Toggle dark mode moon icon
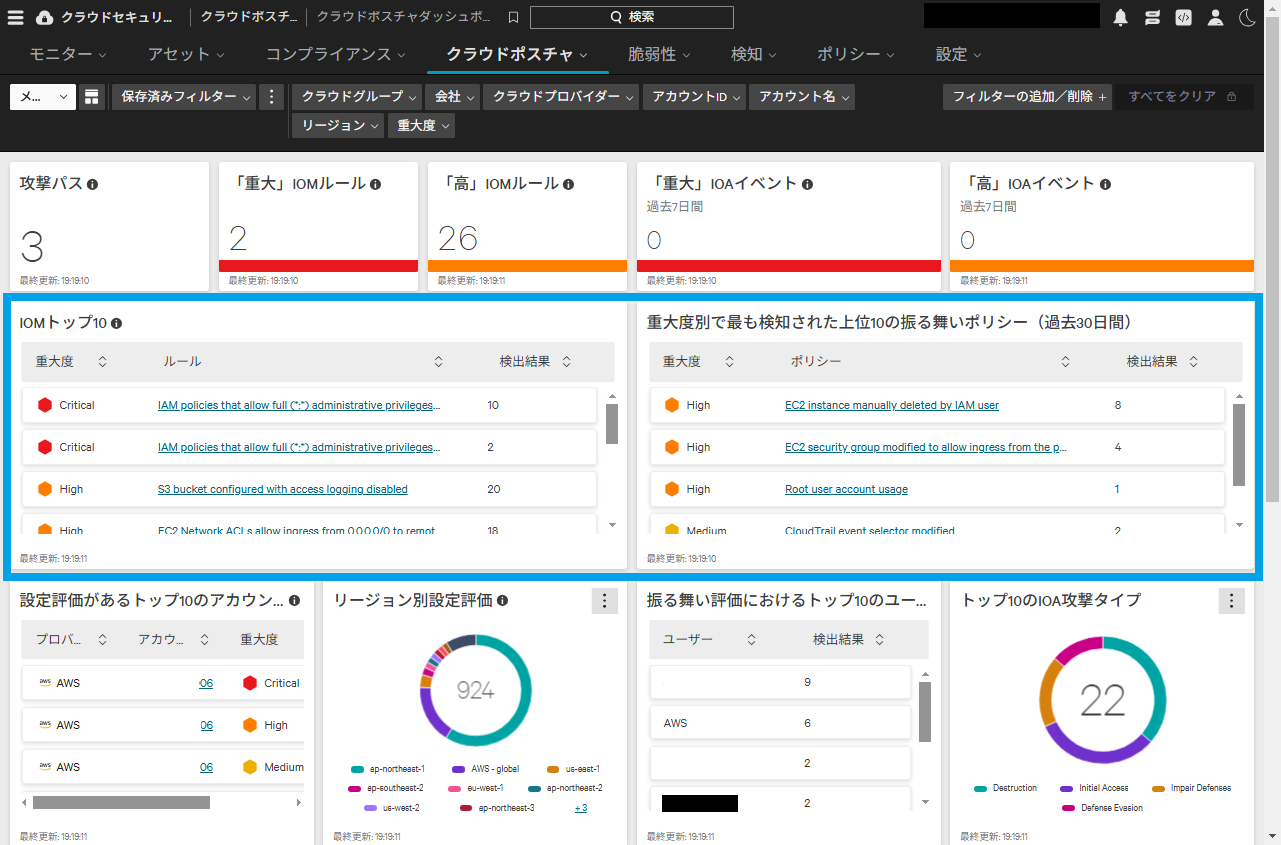 [1246, 17]
